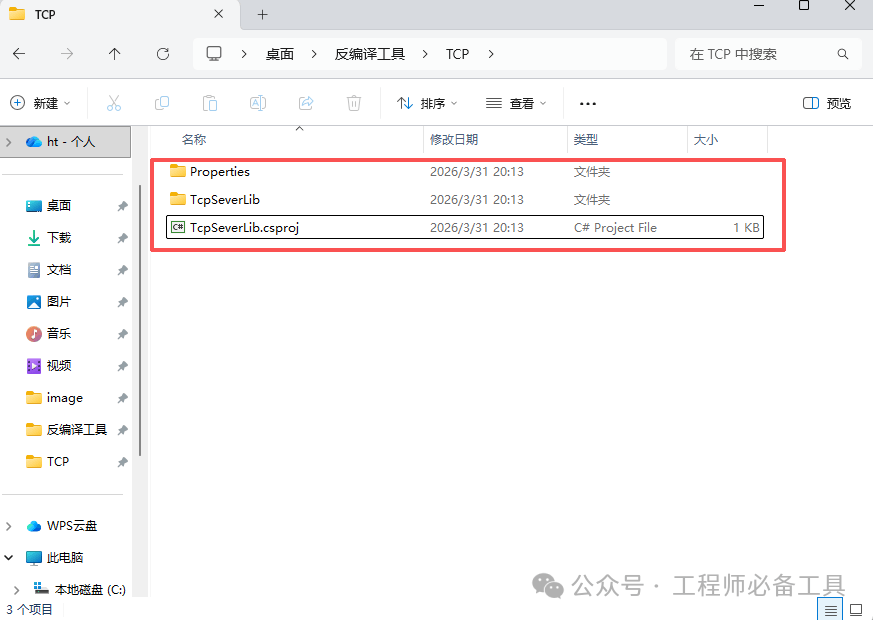The image size is (873, 620).
Task: Open the 新建 dropdown menu
Action: 41,103
